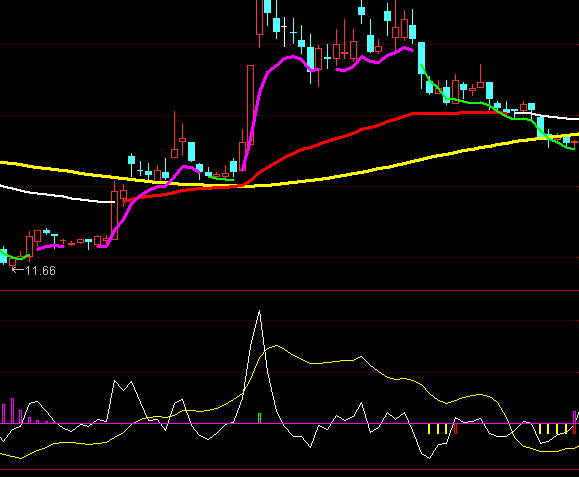Select the green bar under the indicator peak

[260, 418]
